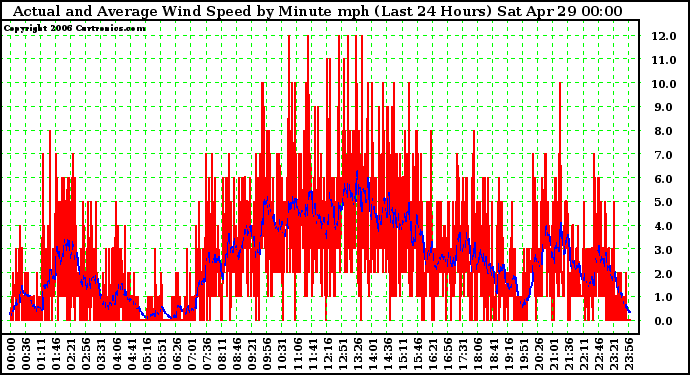Image resolution: width=690 pixels, height=375 pixels.
Task: Click the chart title text
Action: 317,11
